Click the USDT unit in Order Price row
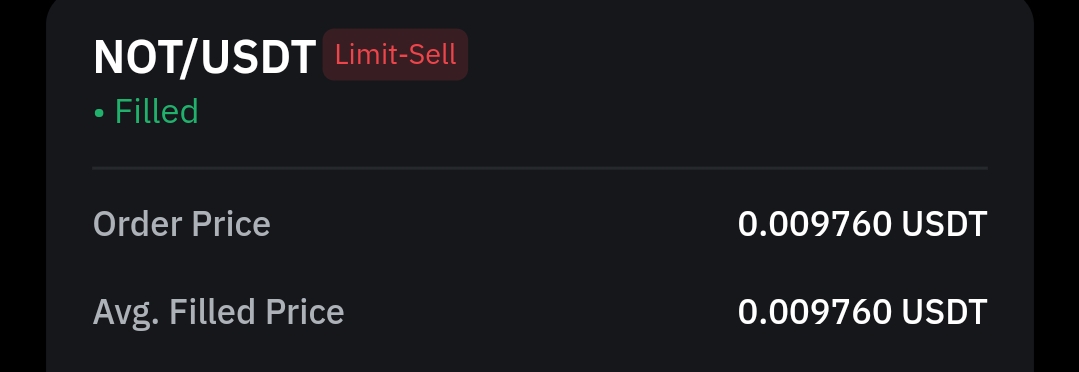The width and height of the screenshot is (1079, 372). (x=944, y=224)
